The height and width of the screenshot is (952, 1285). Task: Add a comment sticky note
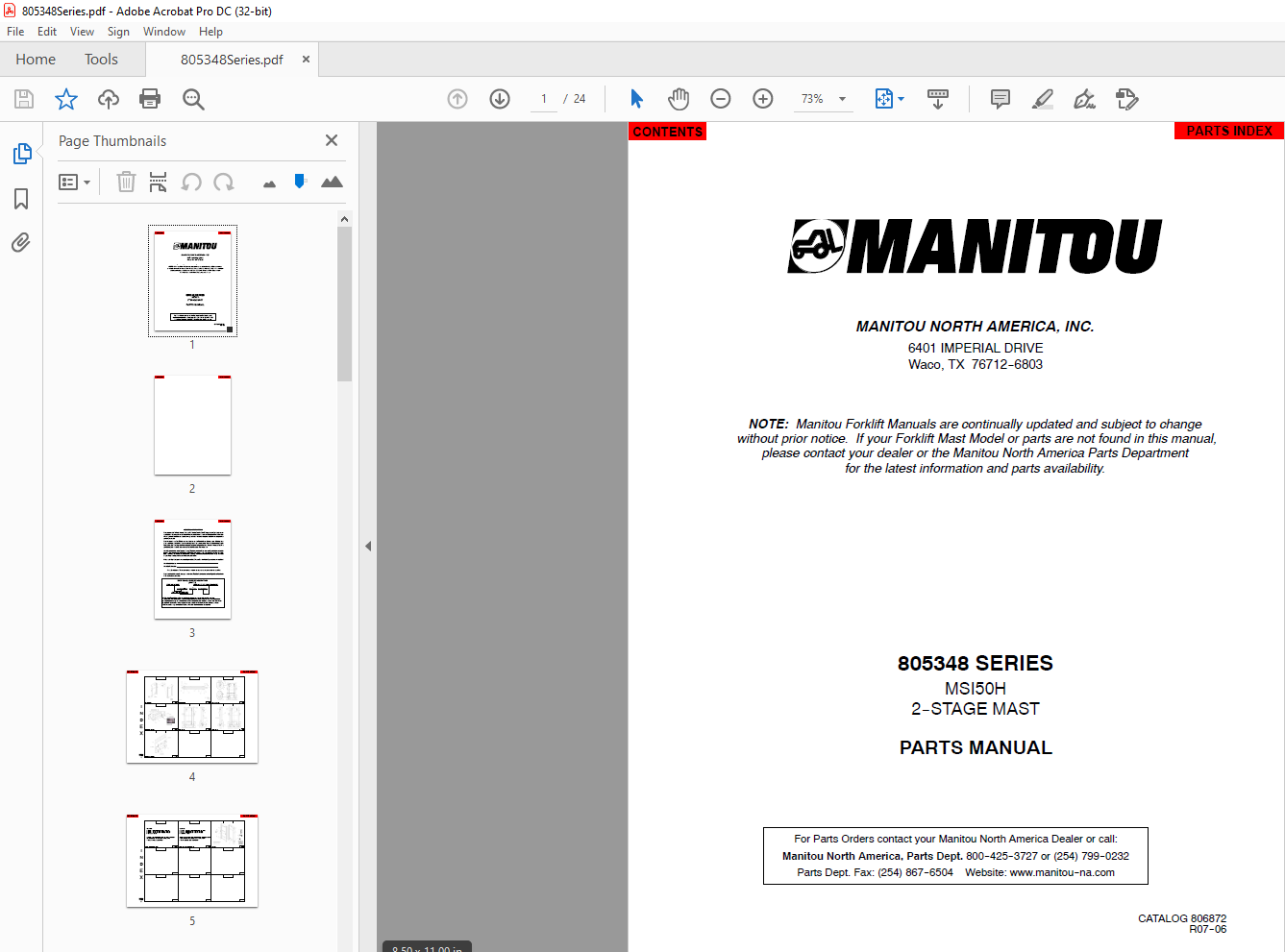click(x=1001, y=99)
